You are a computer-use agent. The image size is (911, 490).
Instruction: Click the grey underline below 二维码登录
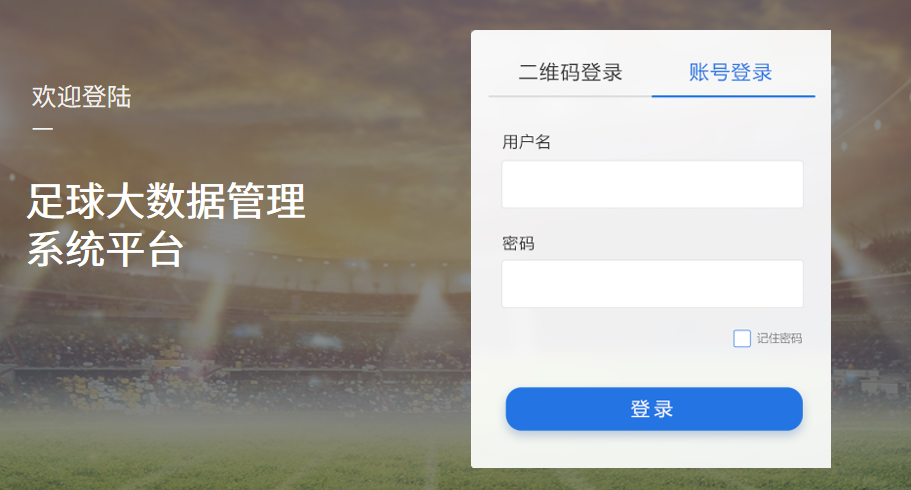coord(570,96)
